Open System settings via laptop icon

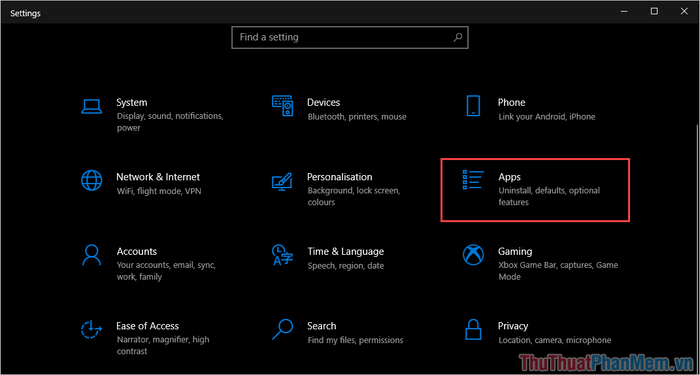[x=92, y=106]
